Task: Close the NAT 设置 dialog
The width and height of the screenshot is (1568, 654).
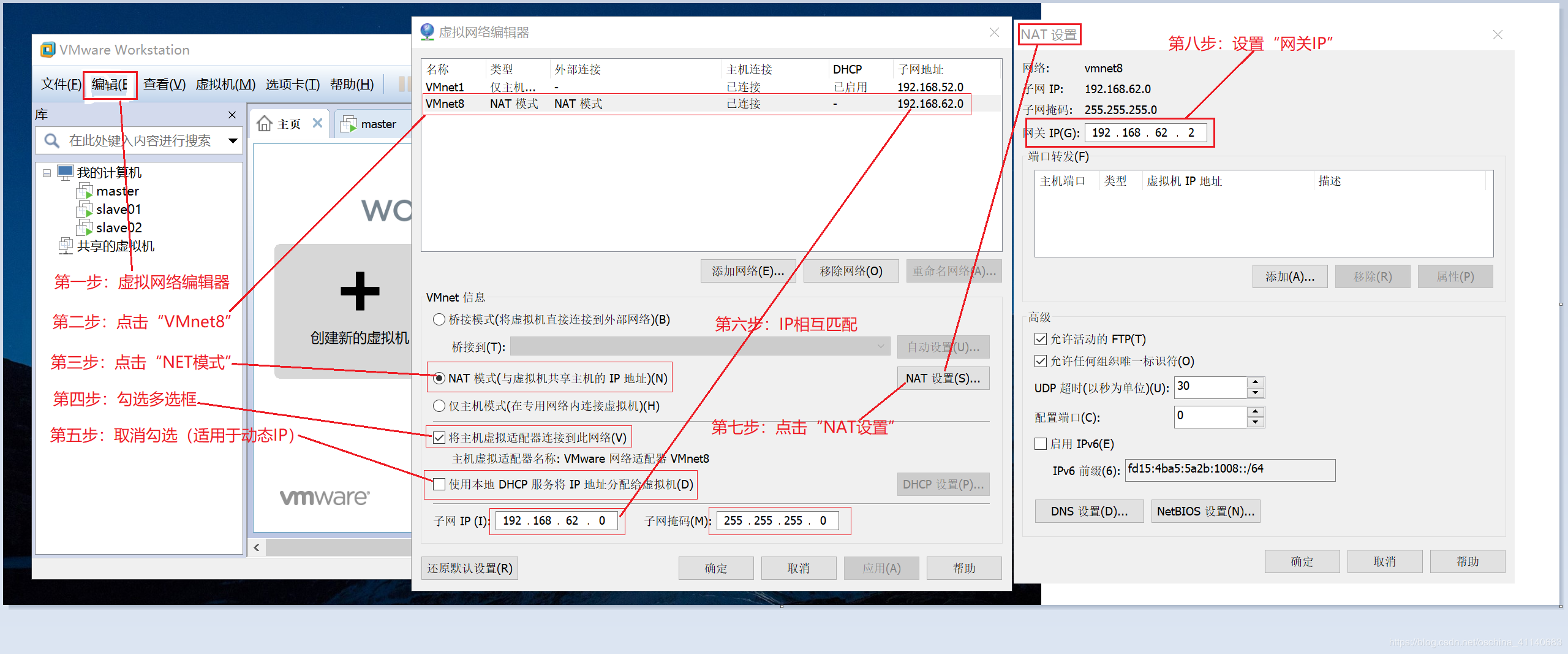Action: click(x=1498, y=34)
